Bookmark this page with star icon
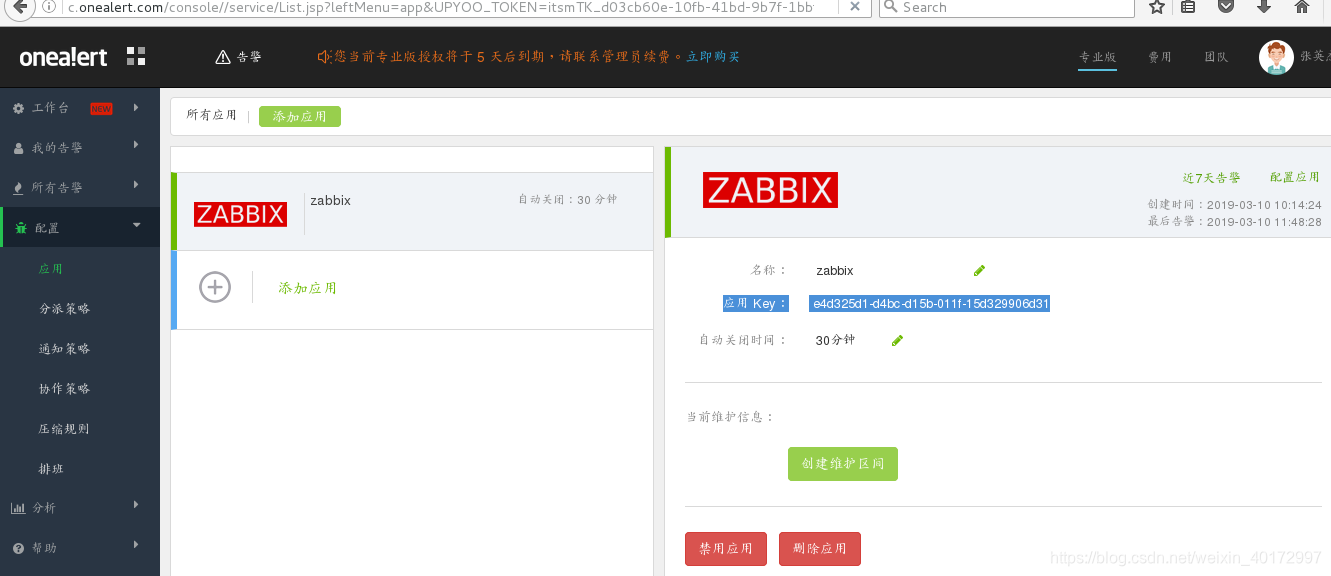Screen dimensions: 1331x576 coord(1157,7)
